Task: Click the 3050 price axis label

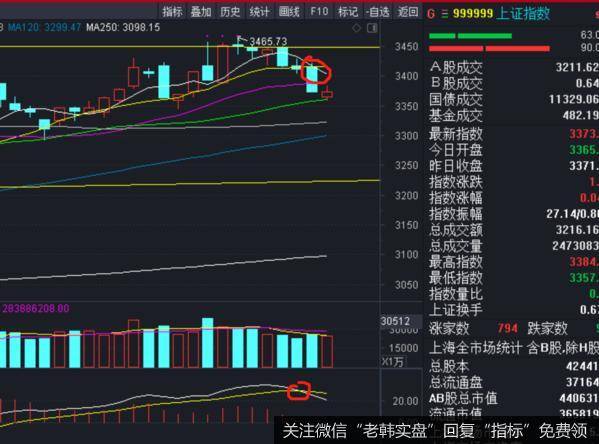Action: coord(406,285)
